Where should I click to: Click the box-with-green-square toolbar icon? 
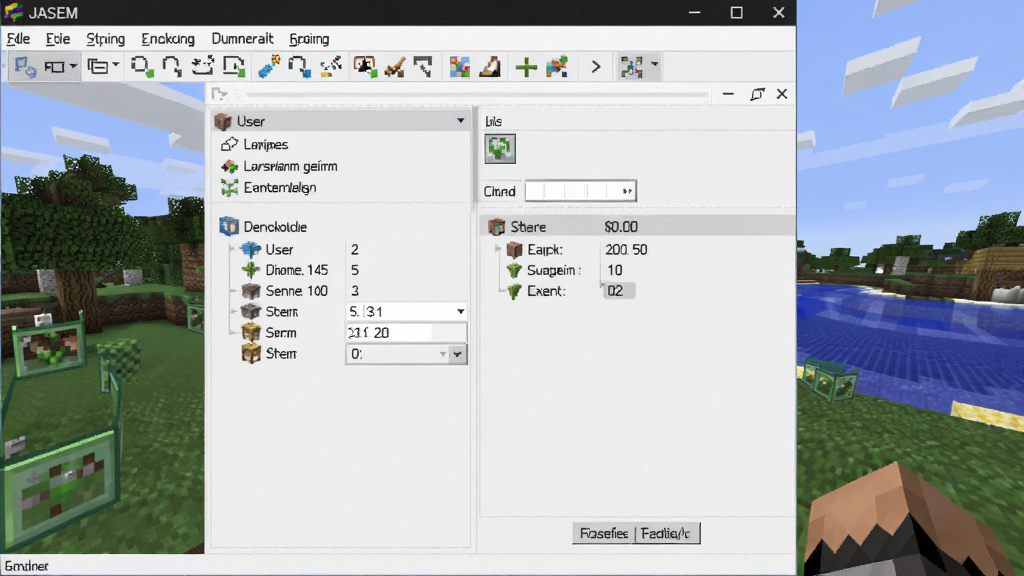pos(142,67)
